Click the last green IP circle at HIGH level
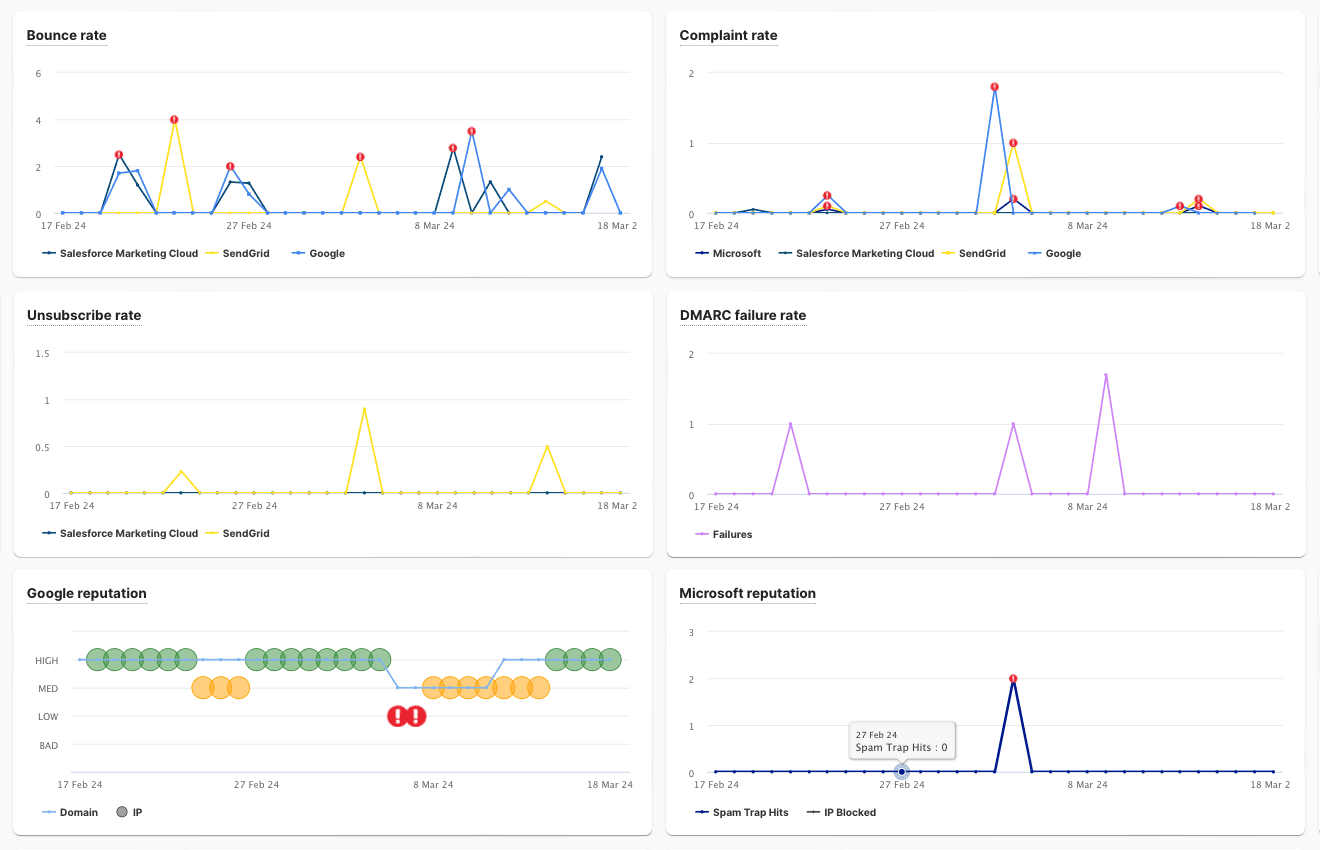1320x850 pixels. tap(610, 660)
